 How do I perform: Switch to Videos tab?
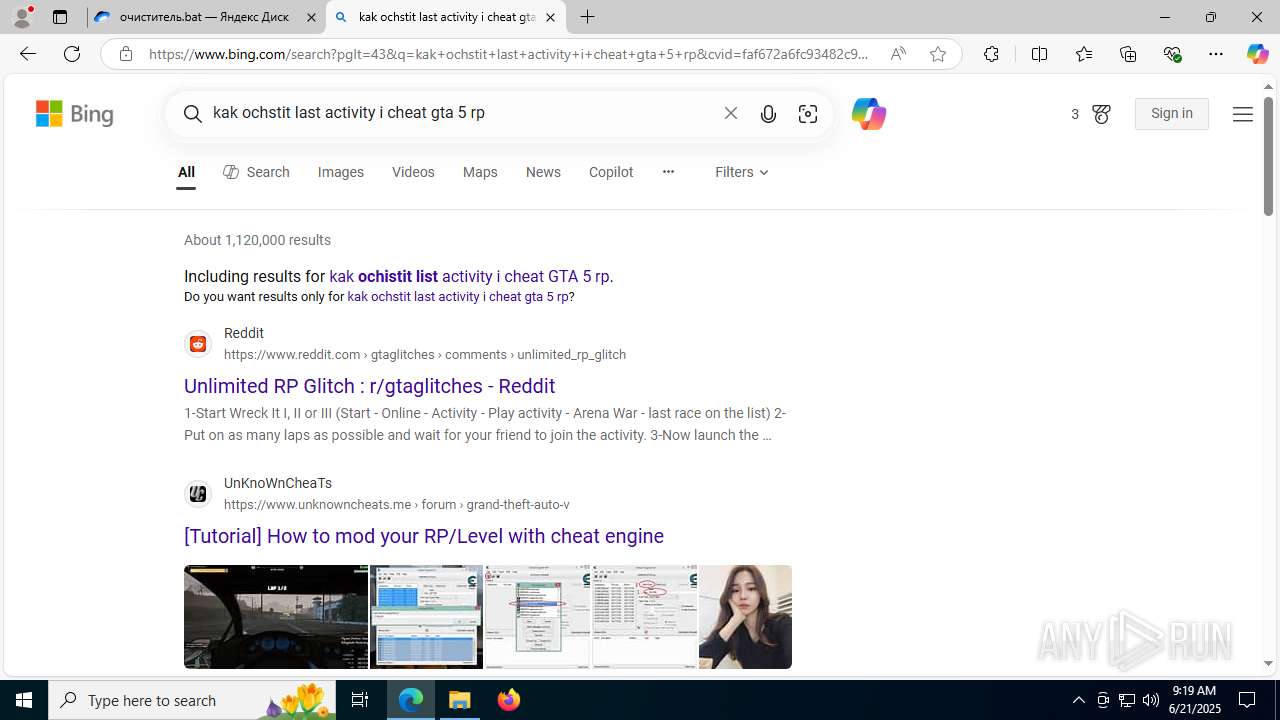[413, 172]
